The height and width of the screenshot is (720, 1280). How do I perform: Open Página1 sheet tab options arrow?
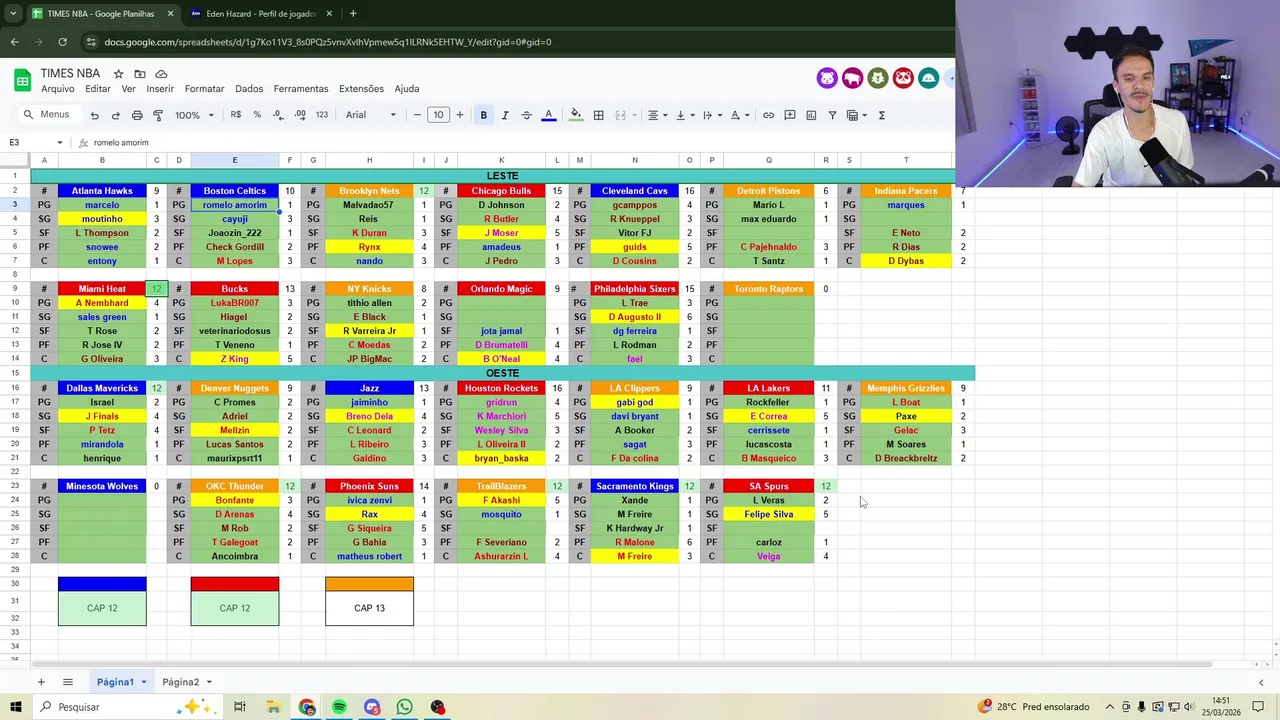point(143,682)
